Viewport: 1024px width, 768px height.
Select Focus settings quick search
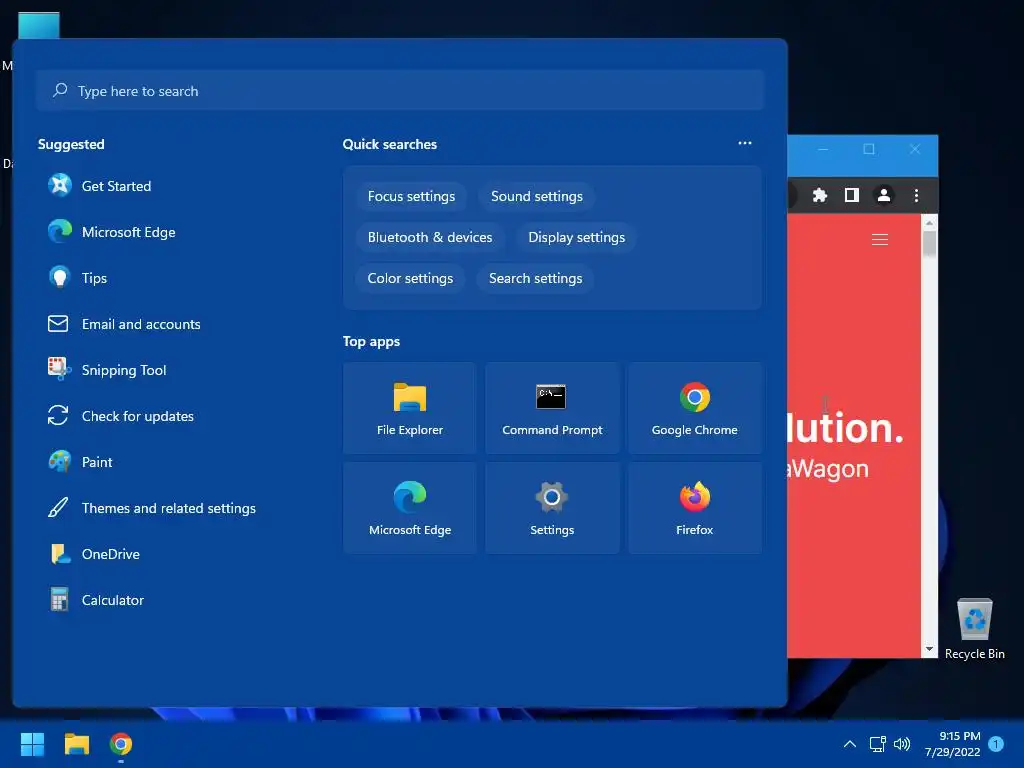click(411, 197)
